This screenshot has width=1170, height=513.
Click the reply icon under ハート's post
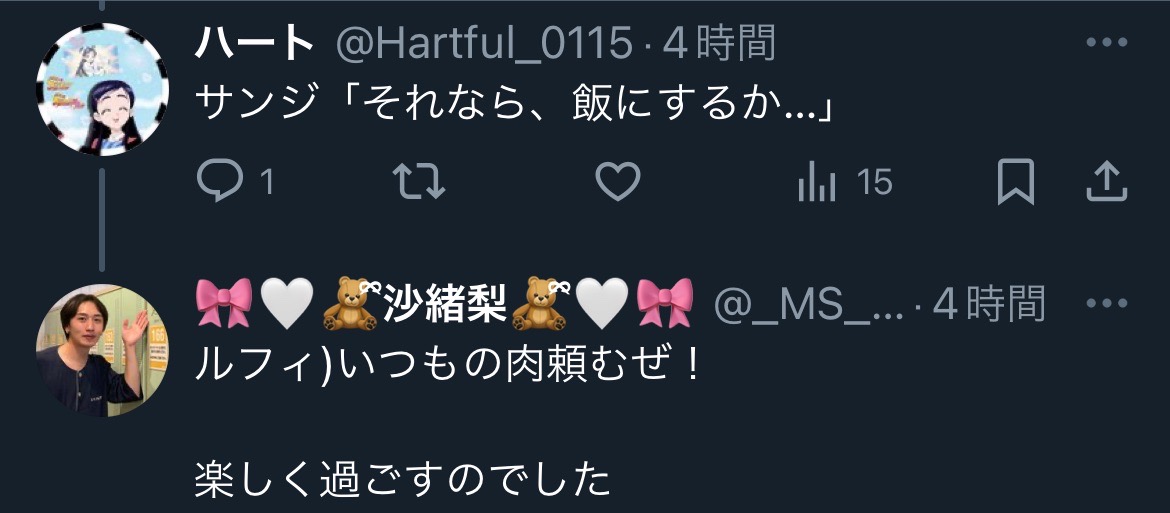click(221, 182)
